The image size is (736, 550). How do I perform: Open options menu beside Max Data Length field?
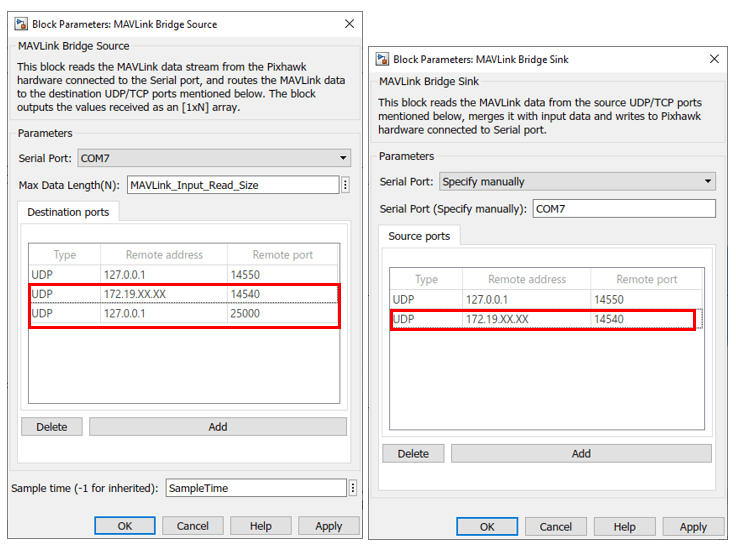pos(345,185)
